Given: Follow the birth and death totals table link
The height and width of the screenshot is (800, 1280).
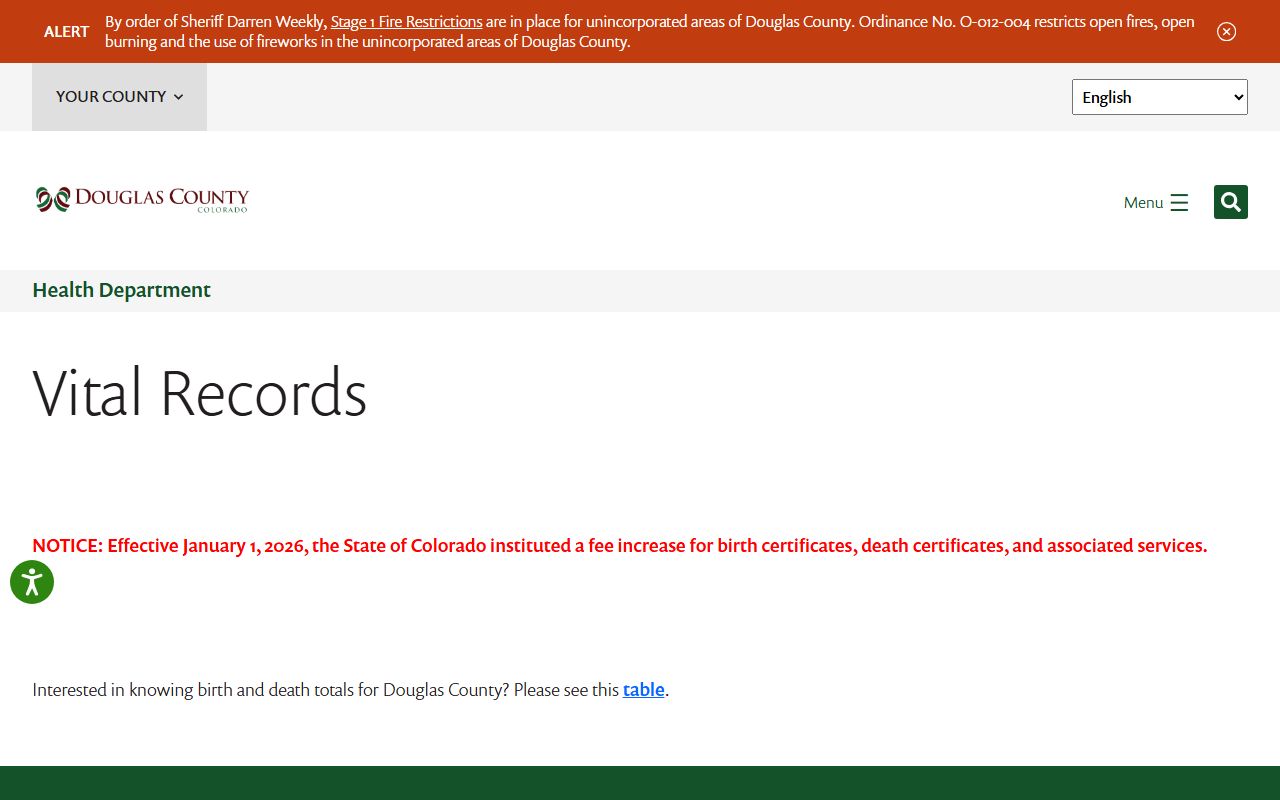Looking at the screenshot, I should [643, 690].
